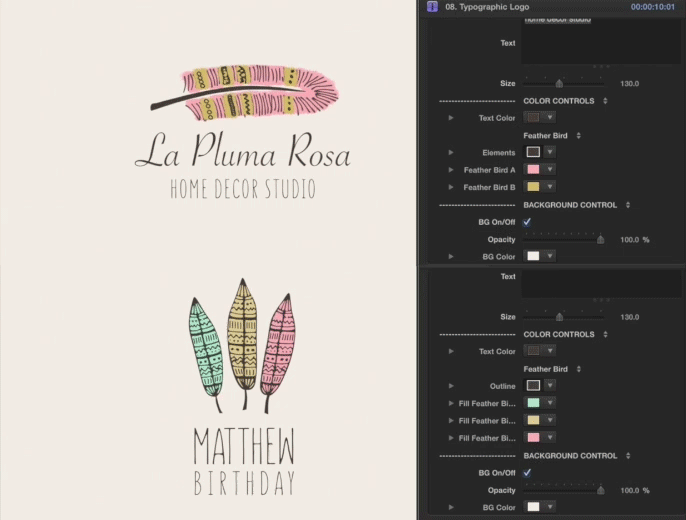Select the yellow Feather Bird B swatch
Screen dimensions: 686x520
(x=533, y=187)
